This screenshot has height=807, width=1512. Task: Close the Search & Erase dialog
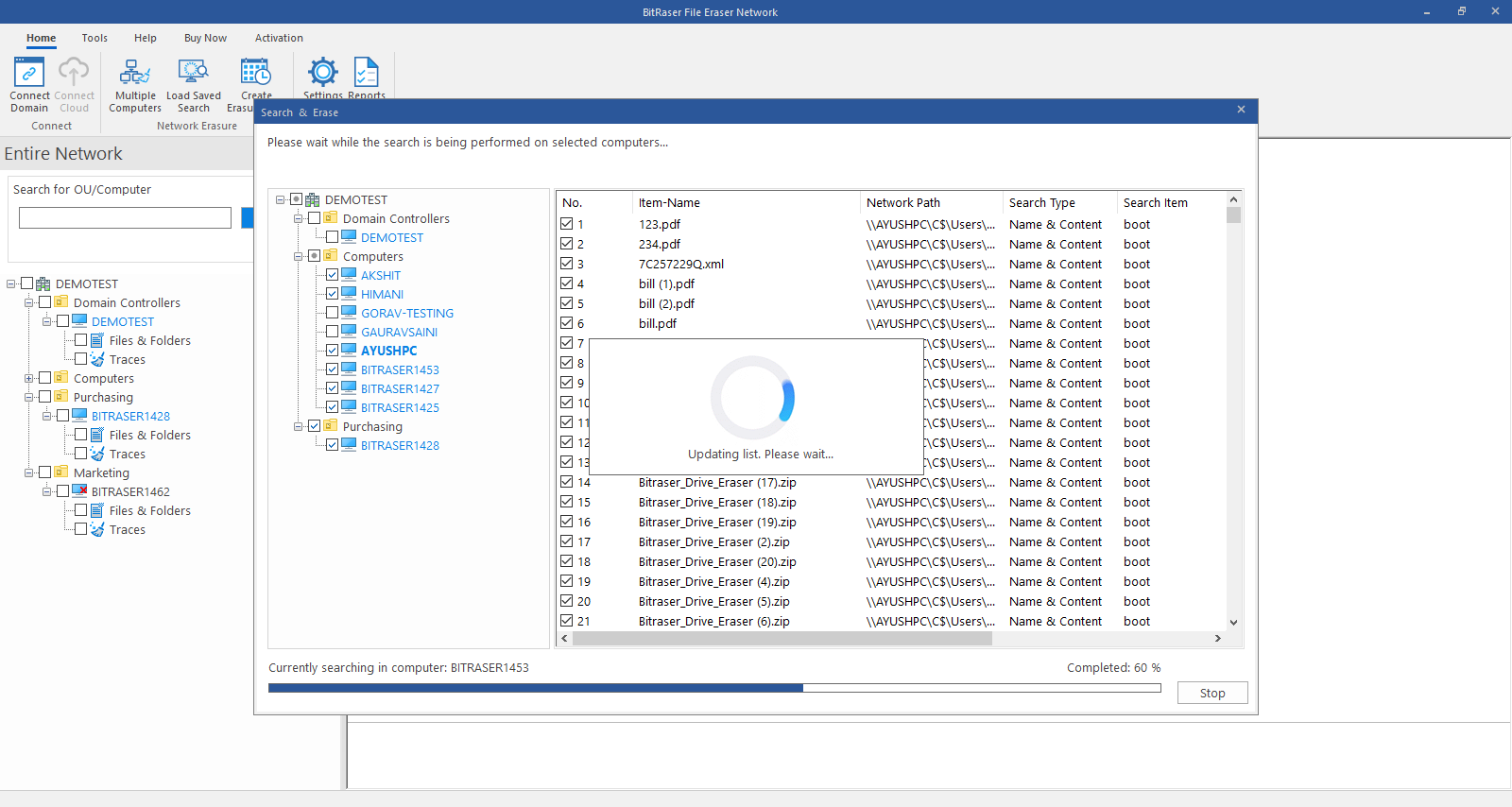(1241, 110)
